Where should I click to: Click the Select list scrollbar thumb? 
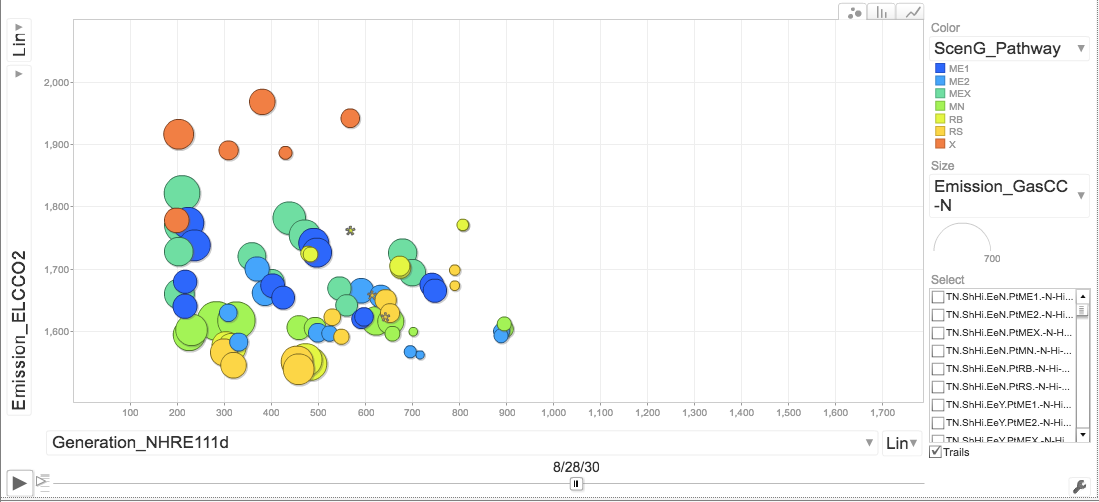(1082, 310)
